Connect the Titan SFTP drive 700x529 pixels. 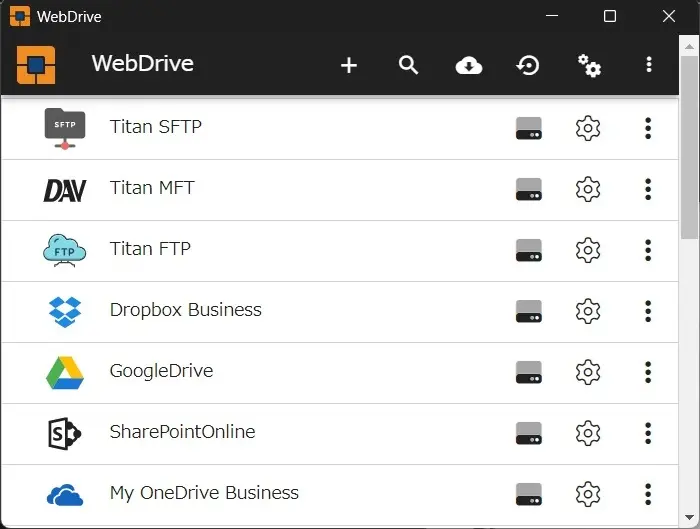pyautogui.click(x=529, y=128)
